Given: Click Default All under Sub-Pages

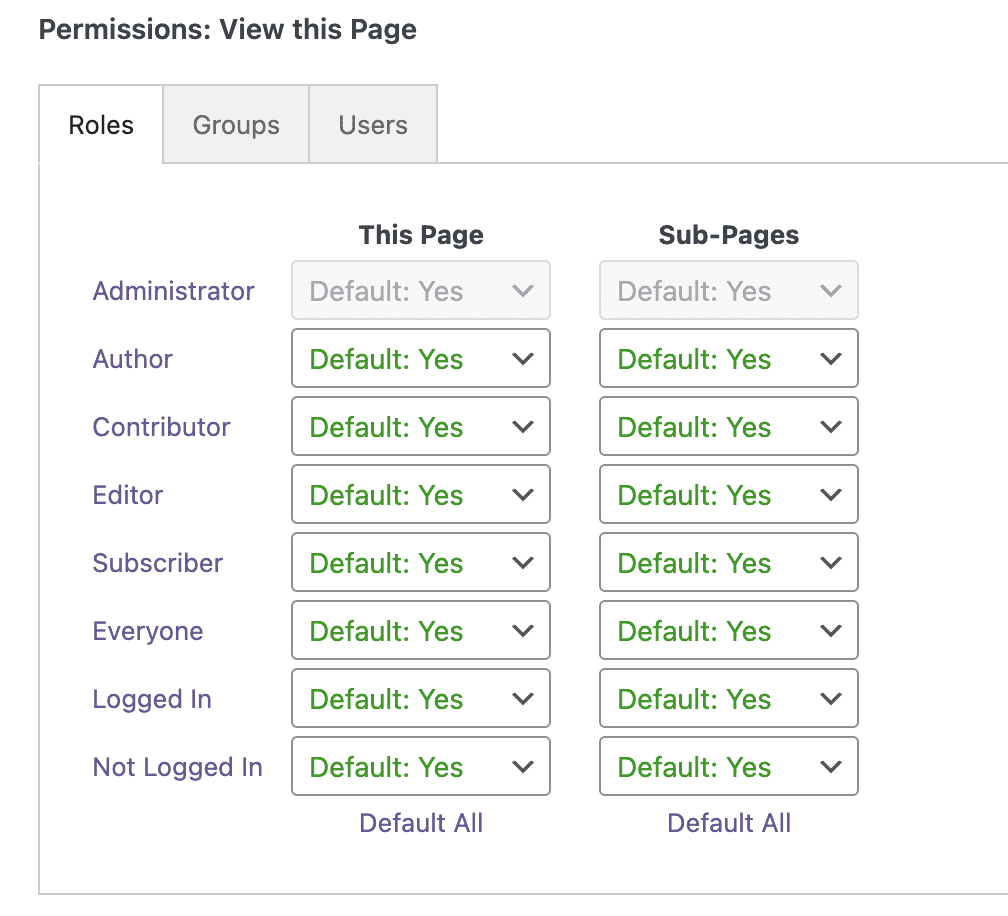Looking at the screenshot, I should [x=729, y=823].
